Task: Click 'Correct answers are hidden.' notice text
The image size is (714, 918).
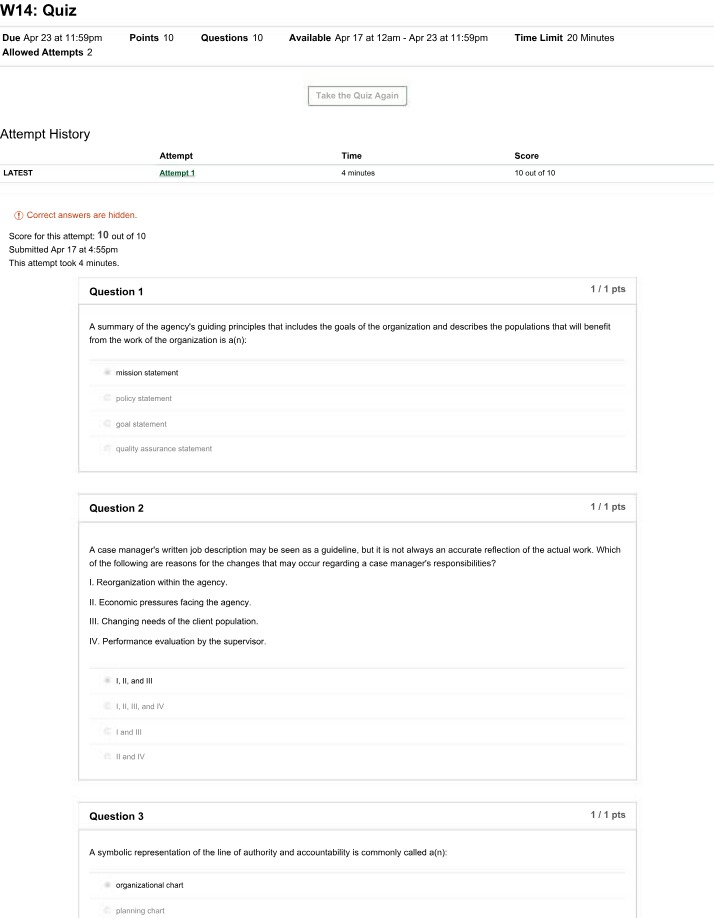Action: [x=81, y=215]
